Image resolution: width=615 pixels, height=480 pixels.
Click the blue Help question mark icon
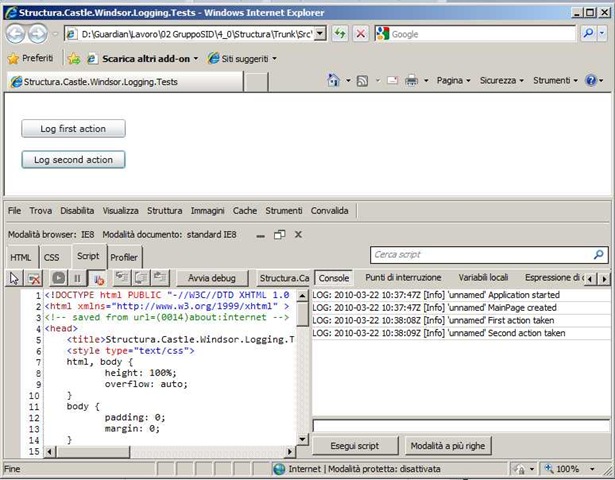pyautogui.click(x=591, y=80)
